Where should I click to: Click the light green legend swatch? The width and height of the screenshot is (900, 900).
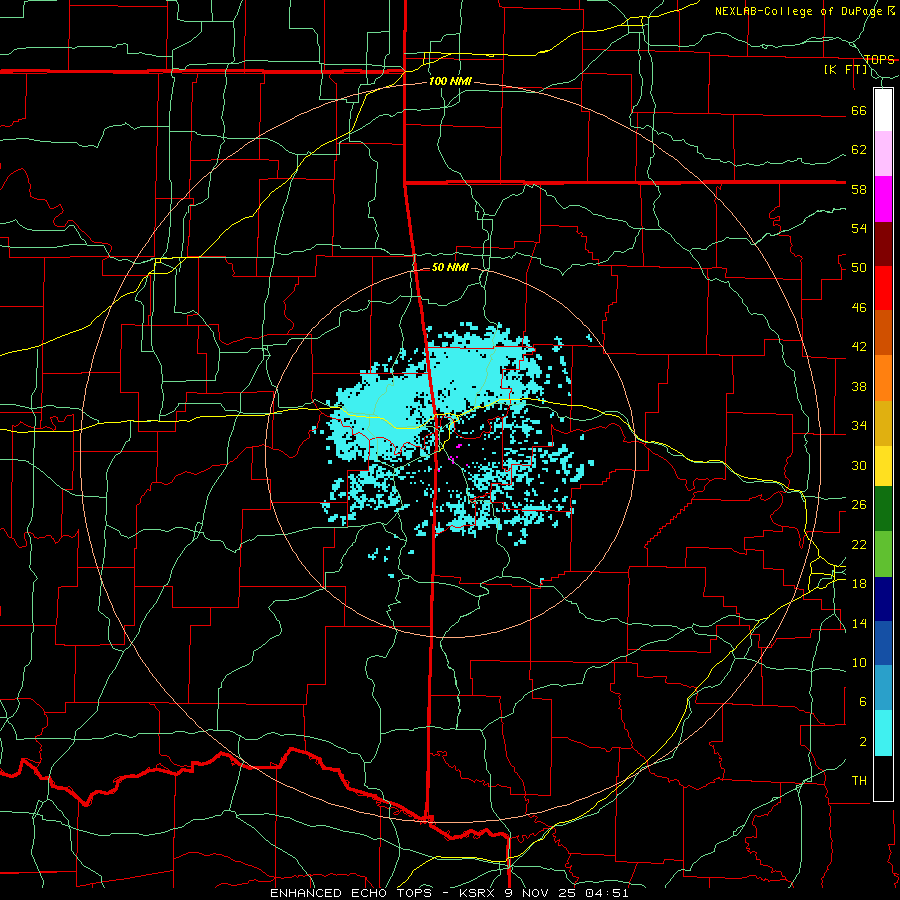[883, 554]
